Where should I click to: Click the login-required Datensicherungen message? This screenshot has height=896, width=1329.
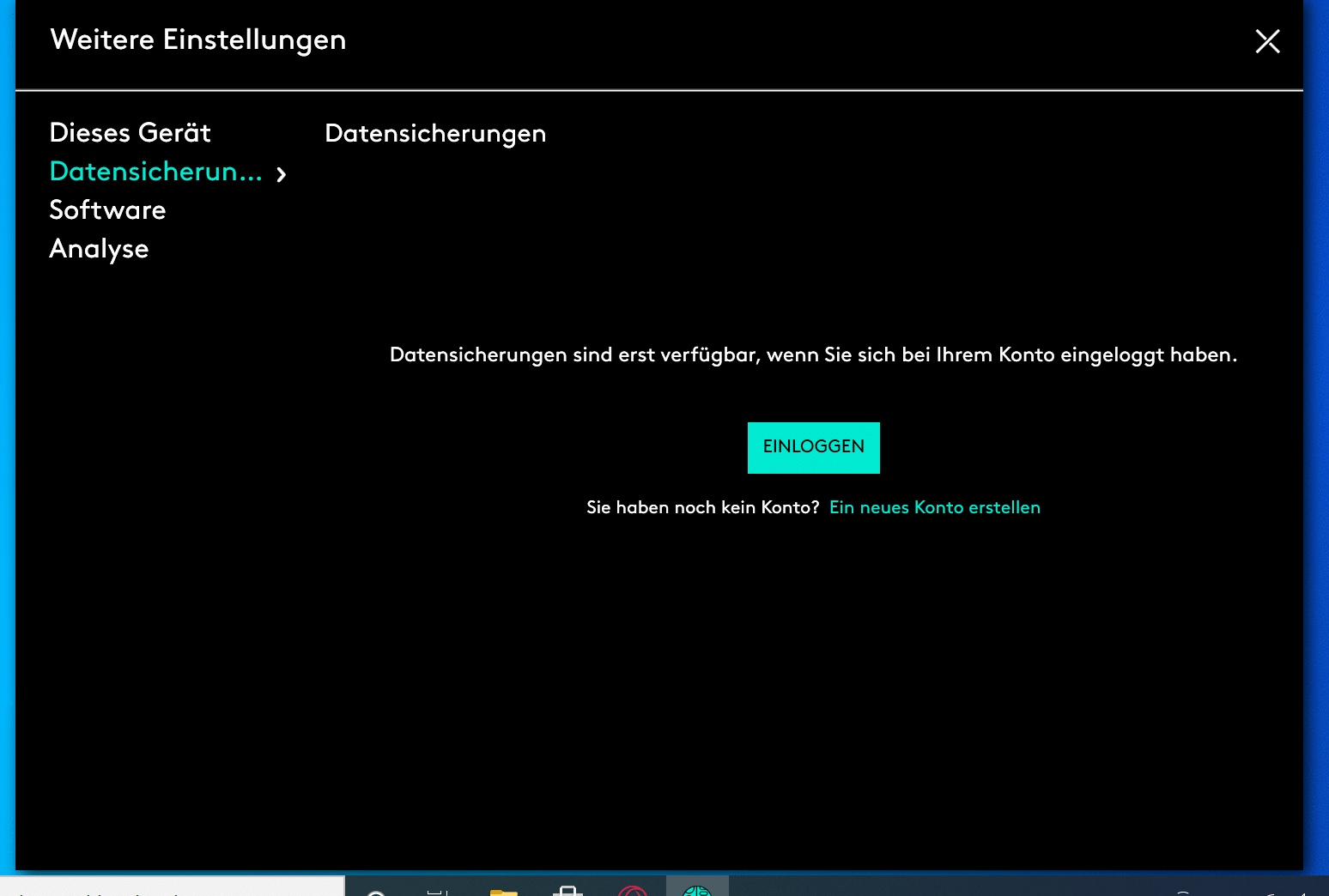[x=813, y=355]
